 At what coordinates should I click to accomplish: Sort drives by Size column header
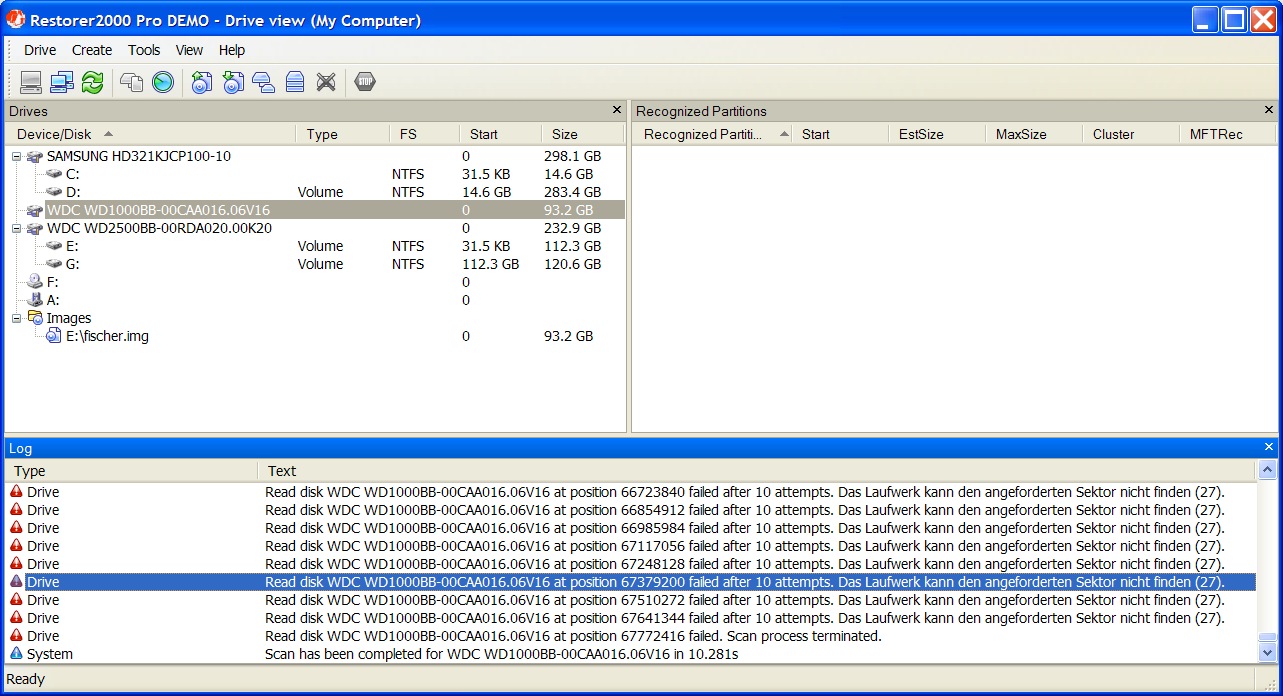(x=583, y=134)
